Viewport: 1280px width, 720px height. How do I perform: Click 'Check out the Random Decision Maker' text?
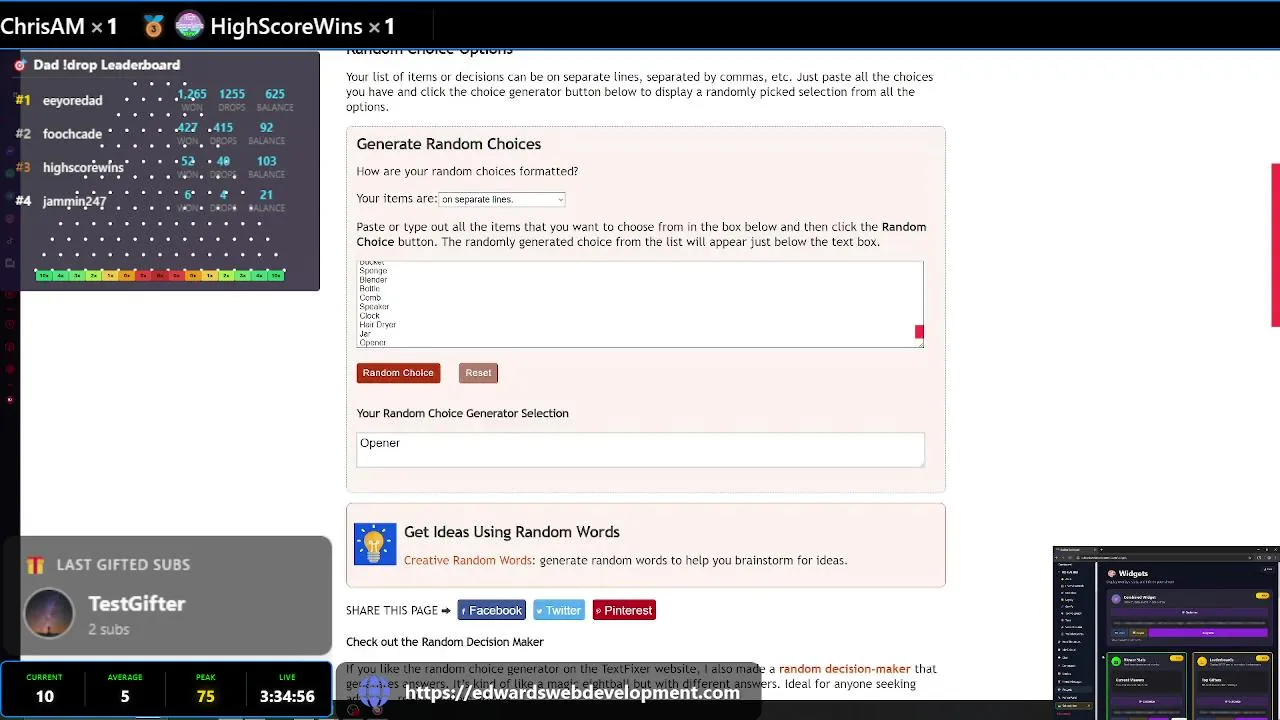pos(445,642)
